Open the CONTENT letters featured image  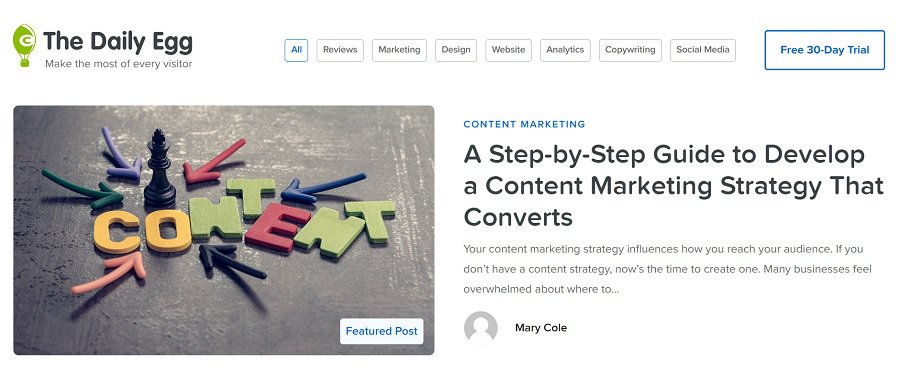pos(224,230)
